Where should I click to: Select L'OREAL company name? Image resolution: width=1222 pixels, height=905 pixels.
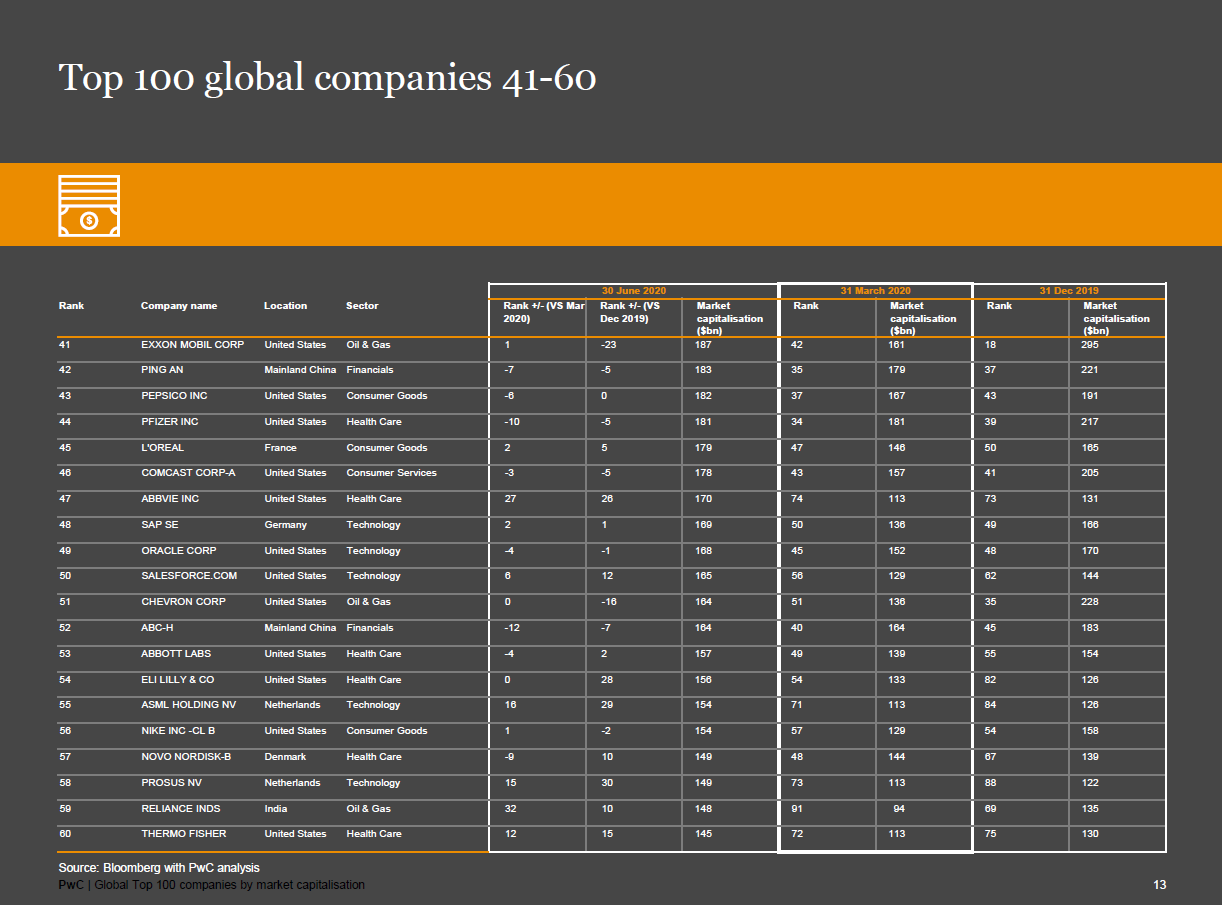(x=162, y=448)
